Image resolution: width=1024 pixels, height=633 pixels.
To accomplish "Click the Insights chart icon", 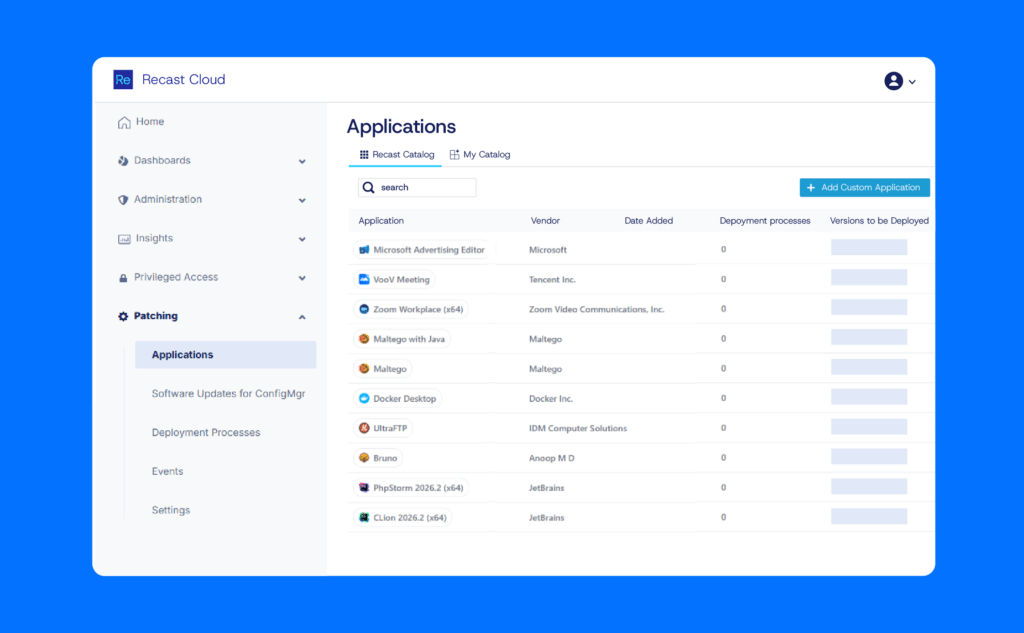I will click(124, 239).
